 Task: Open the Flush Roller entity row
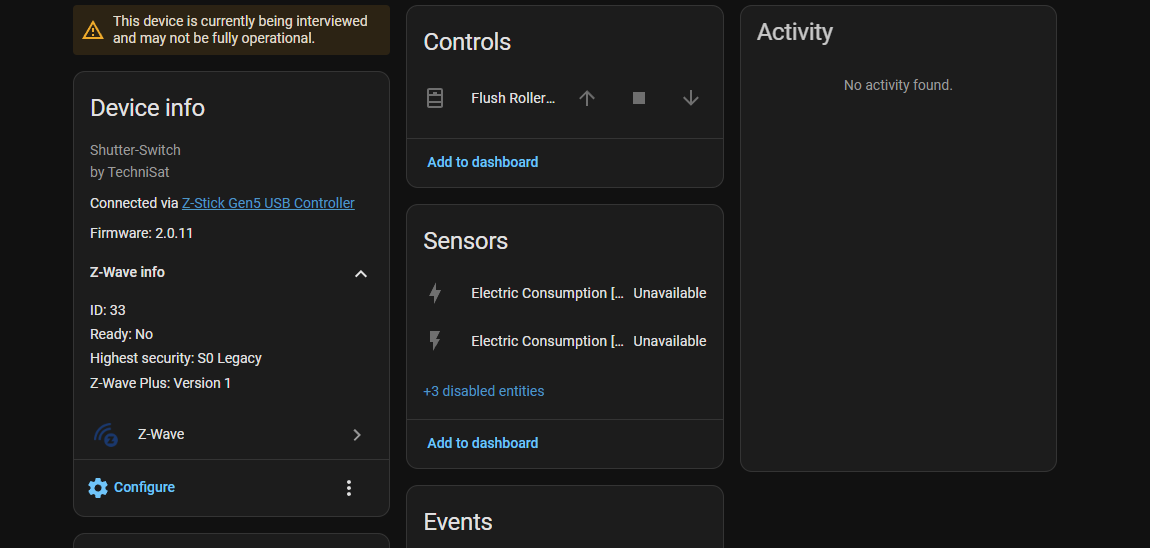tap(513, 98)
